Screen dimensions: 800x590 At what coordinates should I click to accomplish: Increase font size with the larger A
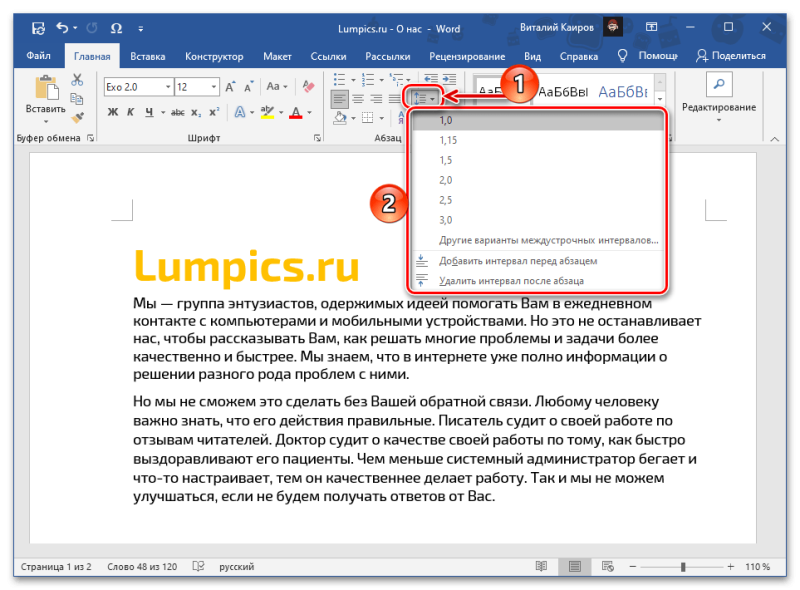point(231,87)
